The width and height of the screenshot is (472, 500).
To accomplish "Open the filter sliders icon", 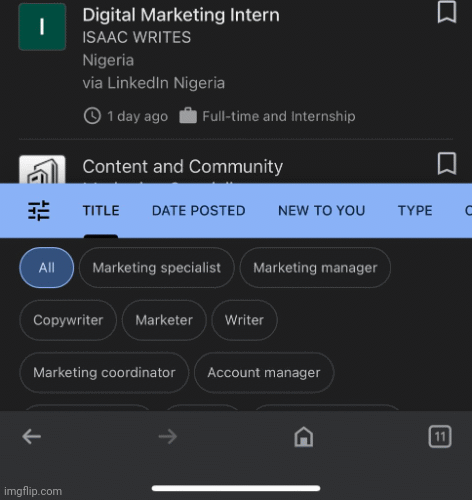I will coord(39,210).
